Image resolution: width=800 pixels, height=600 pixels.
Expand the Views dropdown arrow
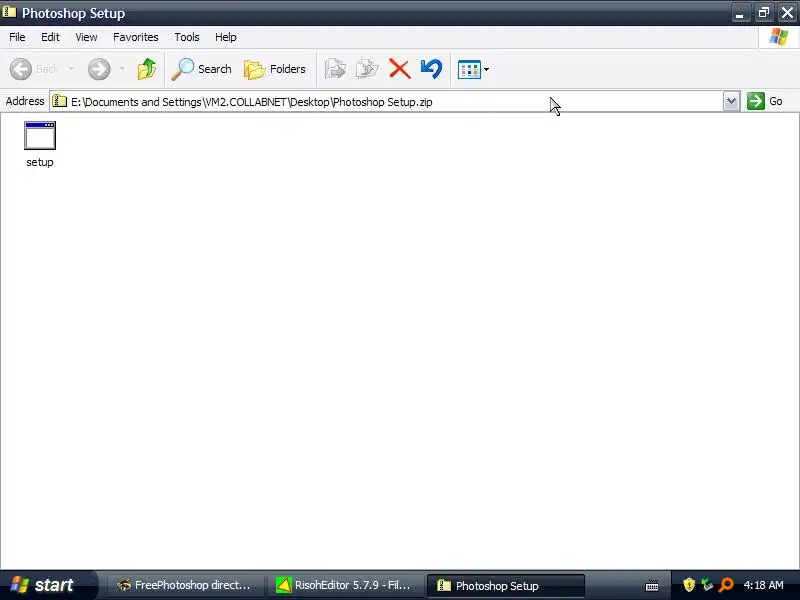click(486, 69)
